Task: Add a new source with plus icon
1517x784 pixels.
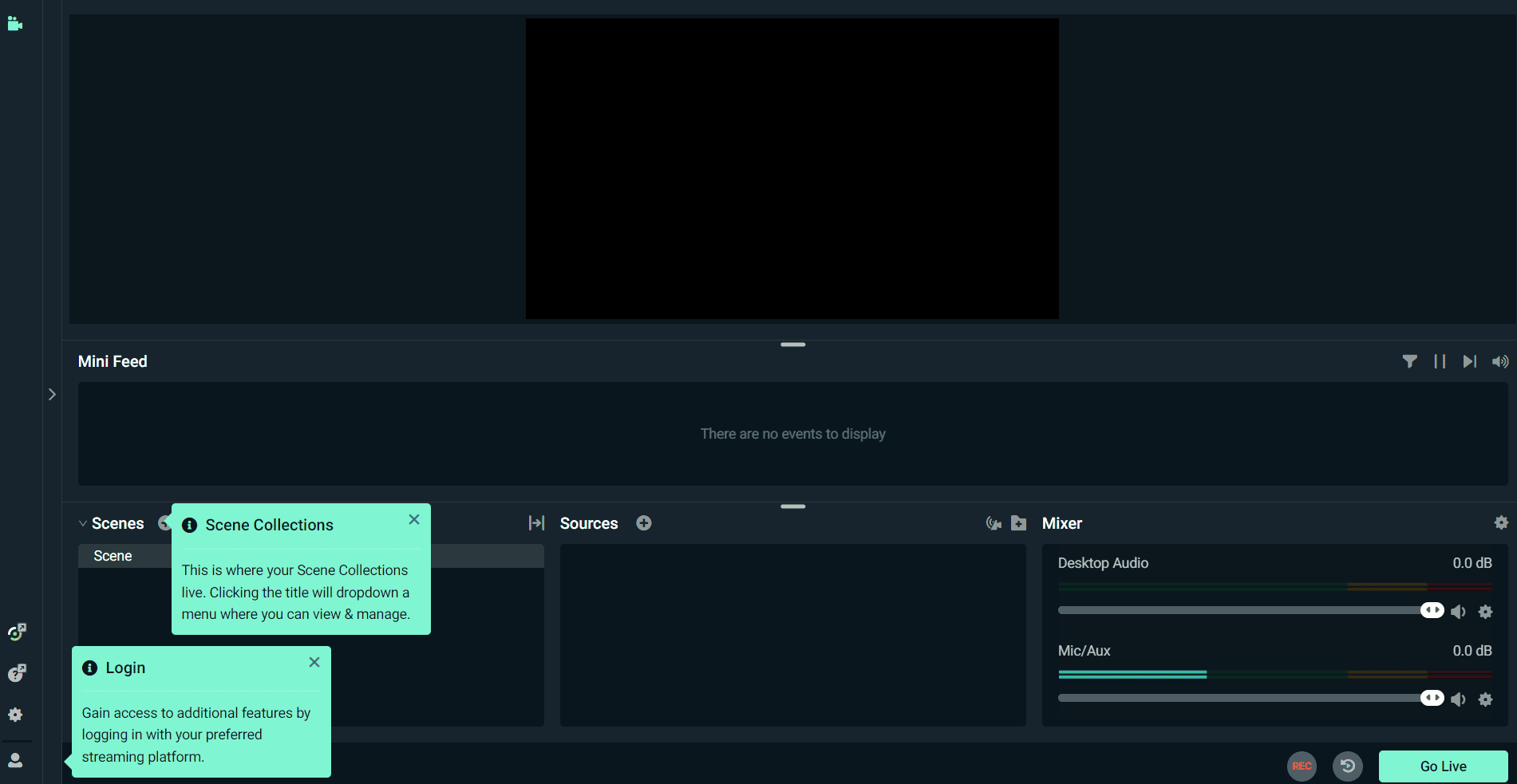Action: click(x=643, y=523)
